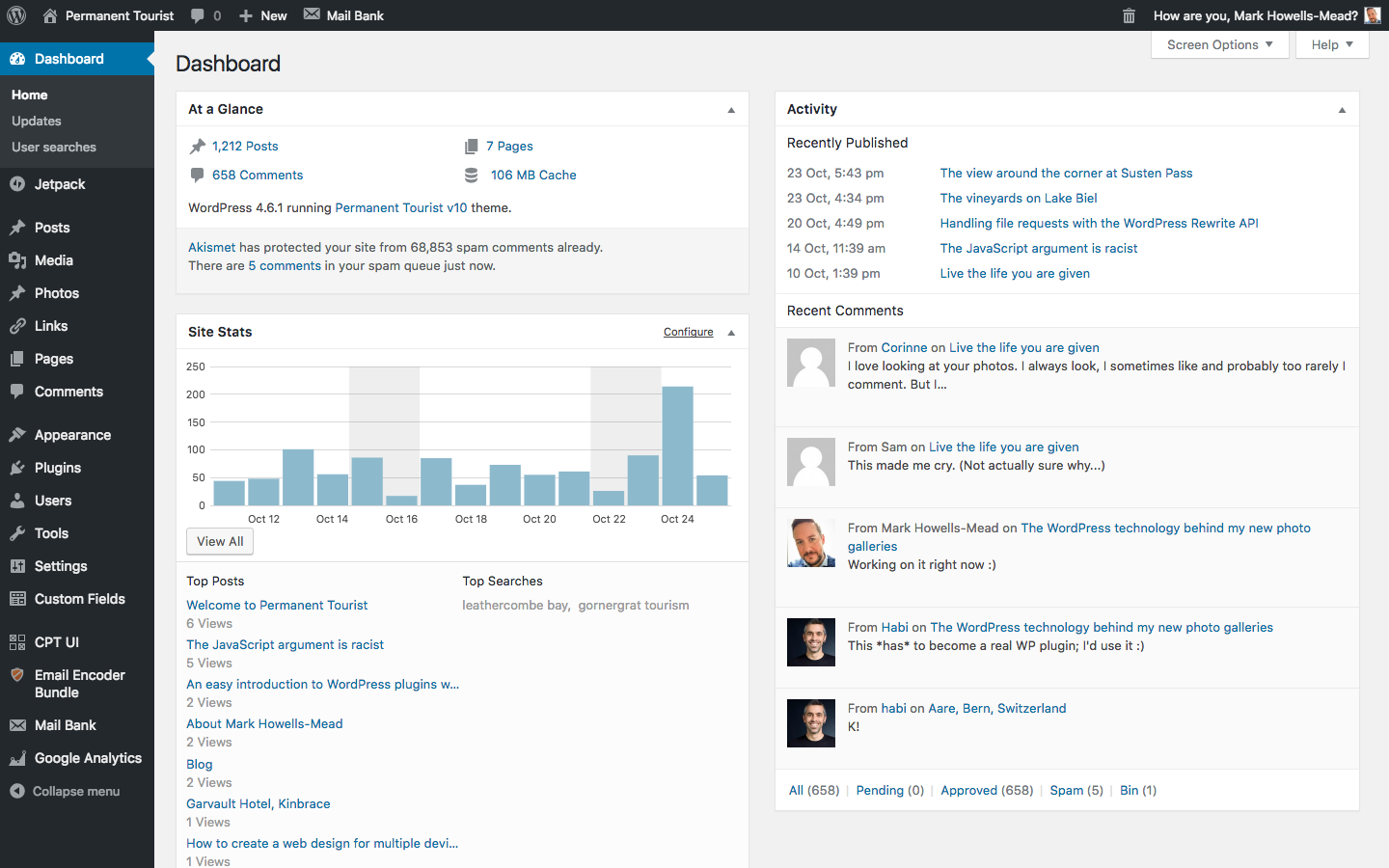This screenshot has width=1389, height=868.
Task: Open the Home submenu item
Action: coord(30,95)
